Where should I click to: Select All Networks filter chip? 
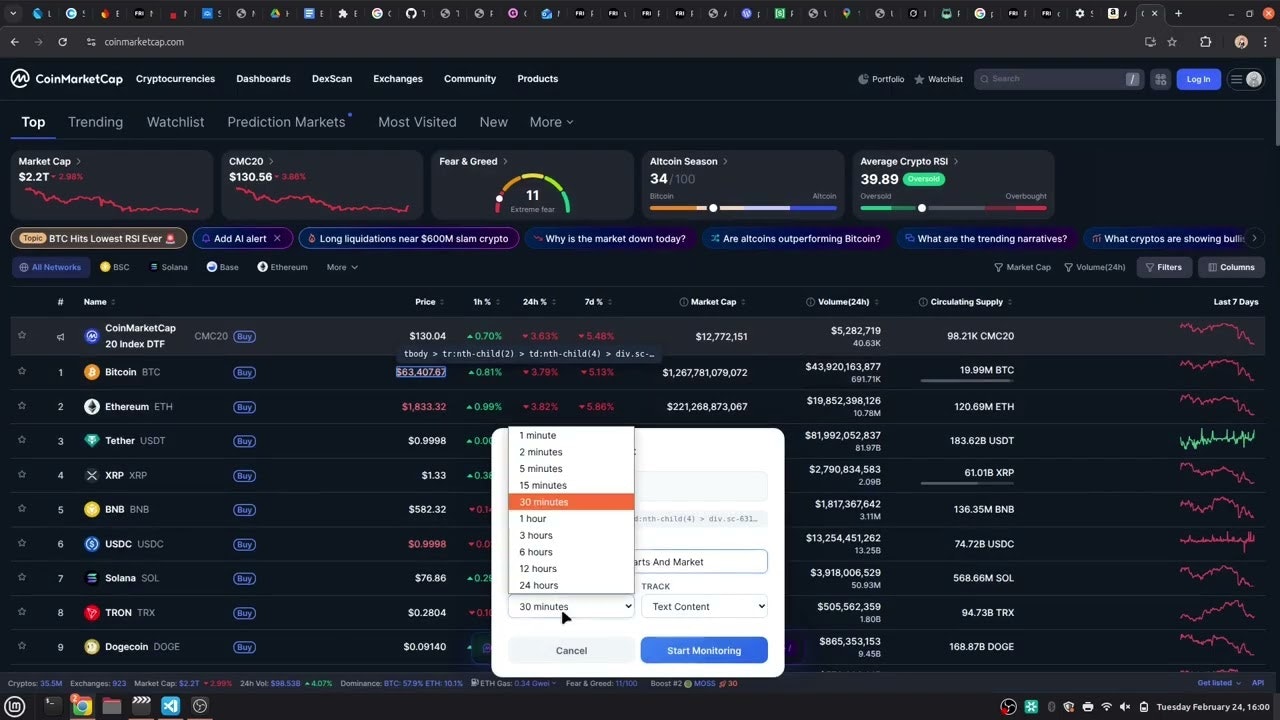click(x=50, y=267)
